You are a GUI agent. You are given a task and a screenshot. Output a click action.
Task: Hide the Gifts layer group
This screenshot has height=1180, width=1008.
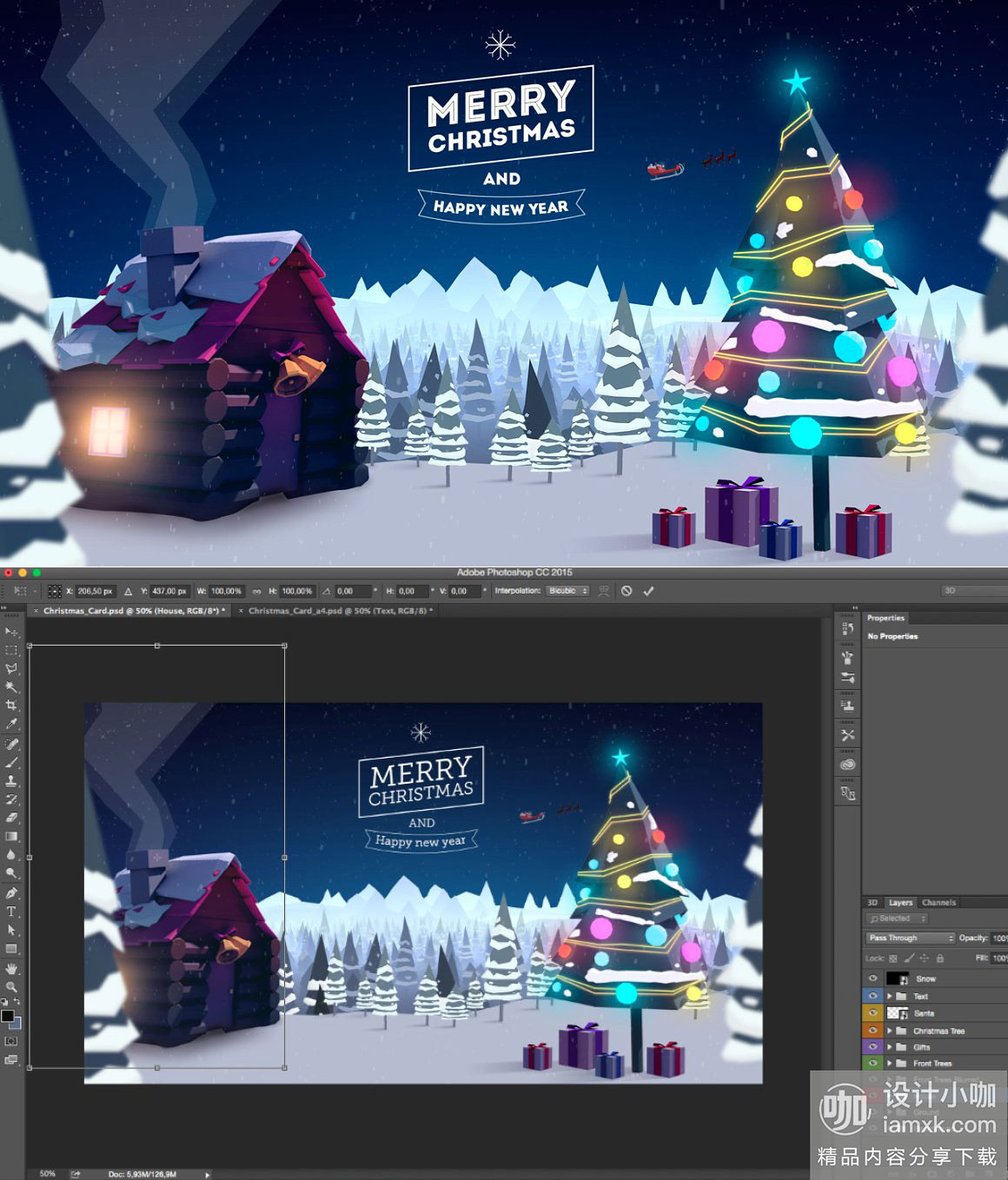(x=872, y=1047)
